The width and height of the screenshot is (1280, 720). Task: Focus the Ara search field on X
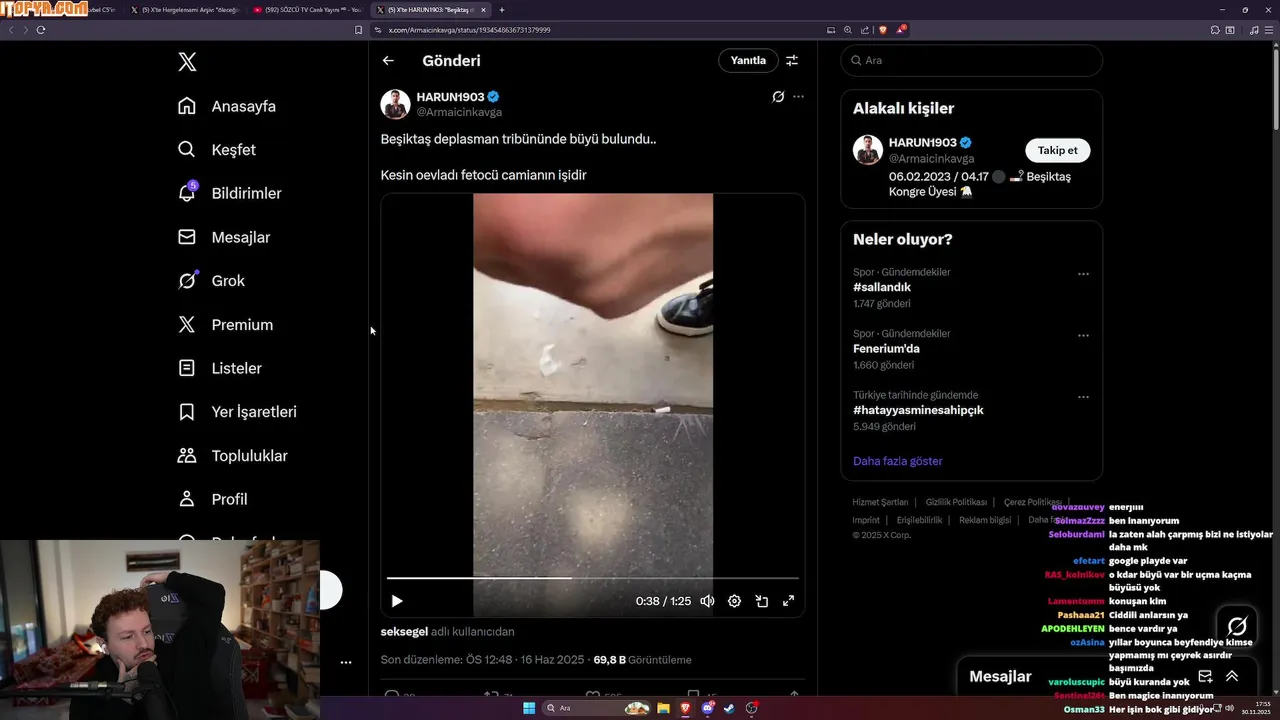[971, 60]
